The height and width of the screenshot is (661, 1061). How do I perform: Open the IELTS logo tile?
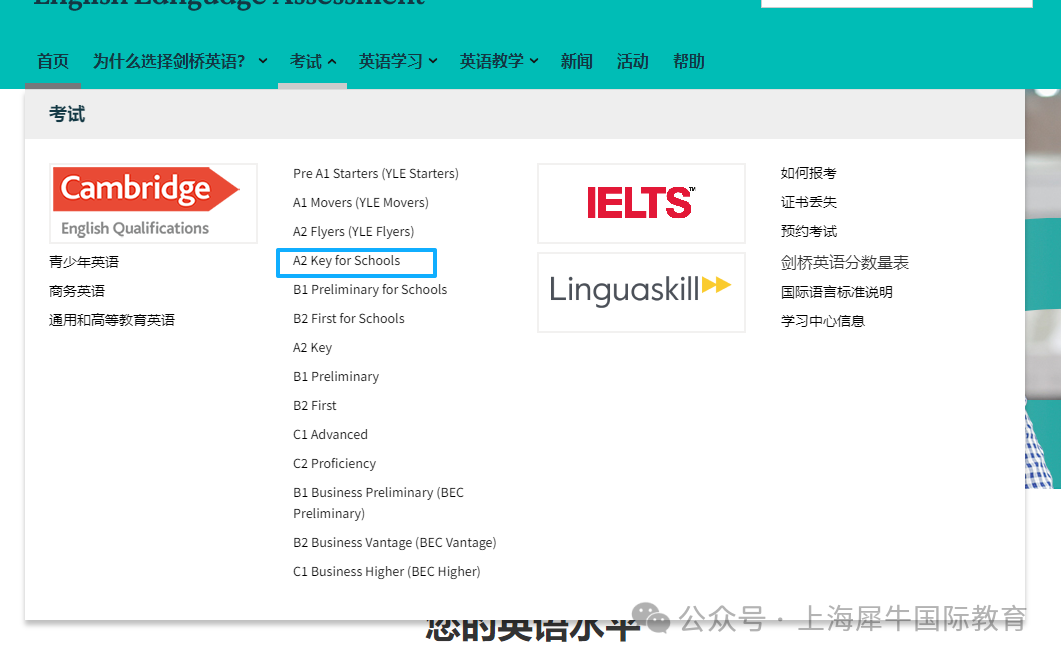(641, 203)
